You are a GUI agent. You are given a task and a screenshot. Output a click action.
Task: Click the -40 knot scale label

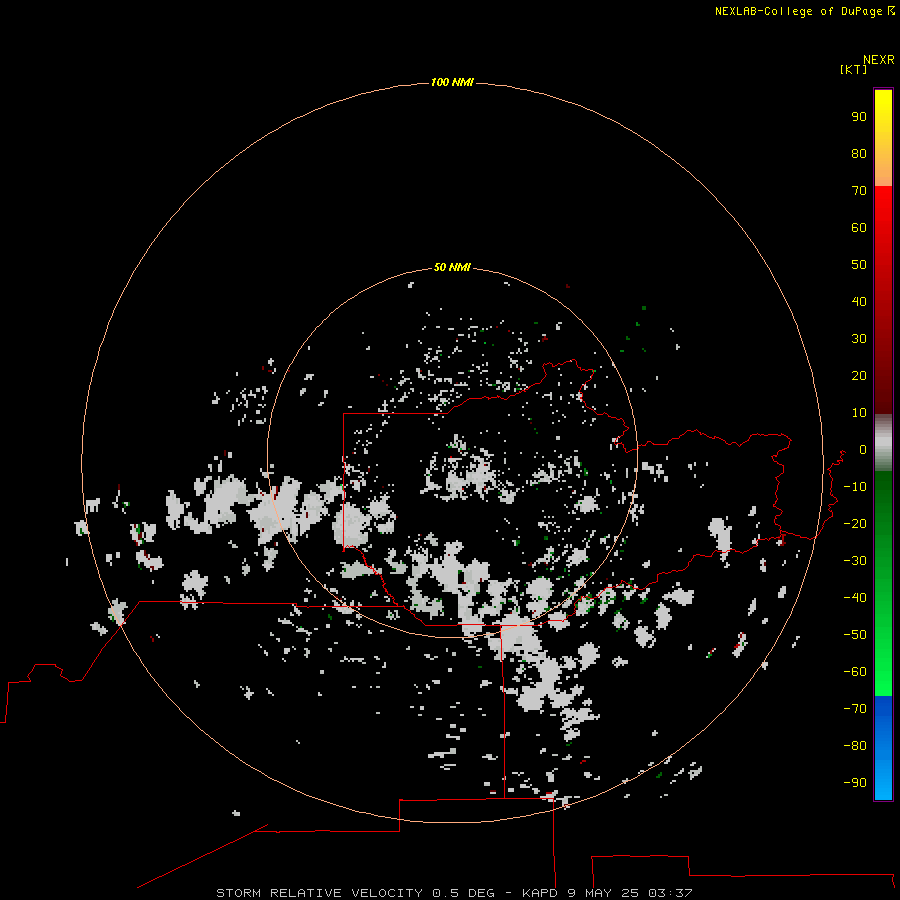855,598
